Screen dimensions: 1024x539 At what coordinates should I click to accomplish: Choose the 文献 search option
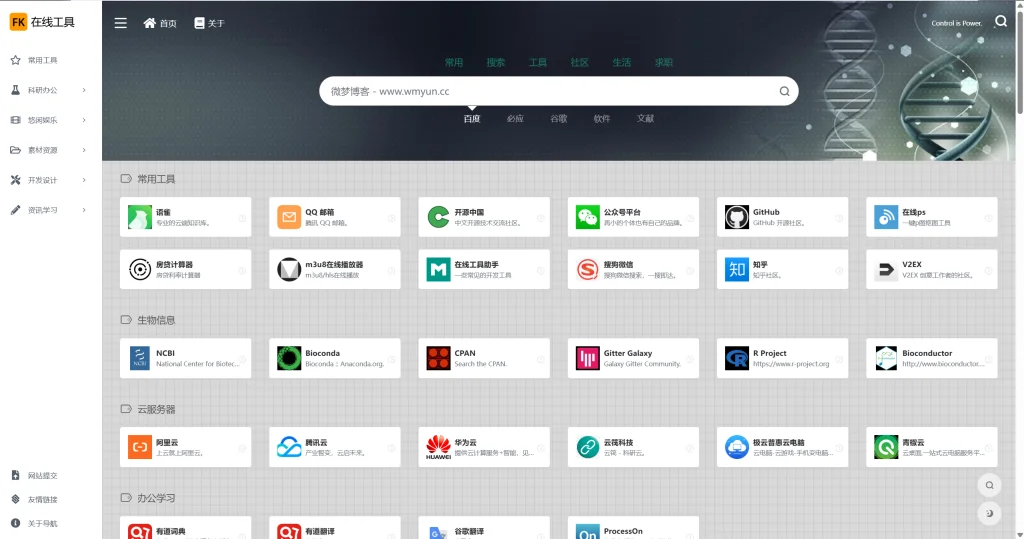point(645,119)
